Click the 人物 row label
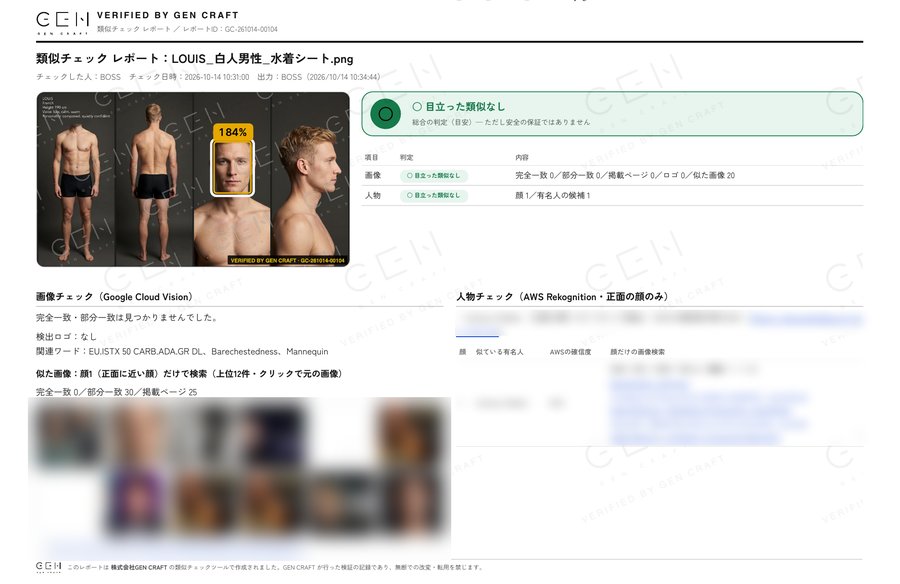This screenshot has width=900, height=584. coord(373,196)
